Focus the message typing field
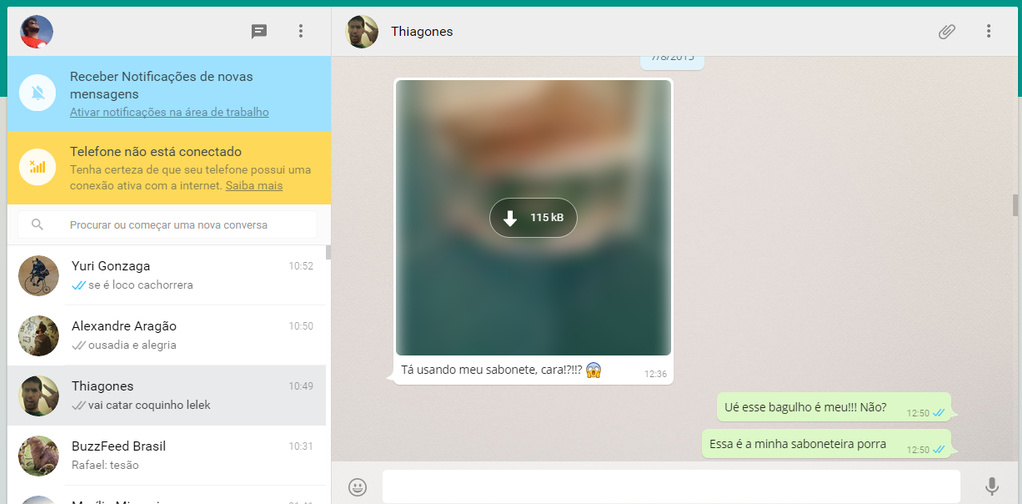The height and width of the screenshot is (504, 1022). tap(671, 486)
